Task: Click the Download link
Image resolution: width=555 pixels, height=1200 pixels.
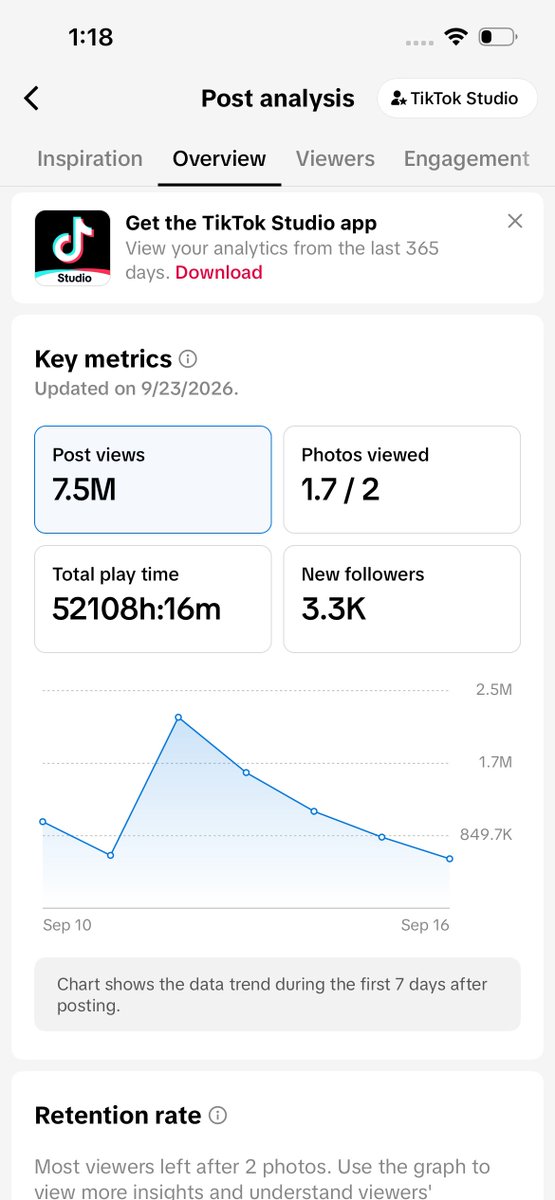Action: coord(219,272)
